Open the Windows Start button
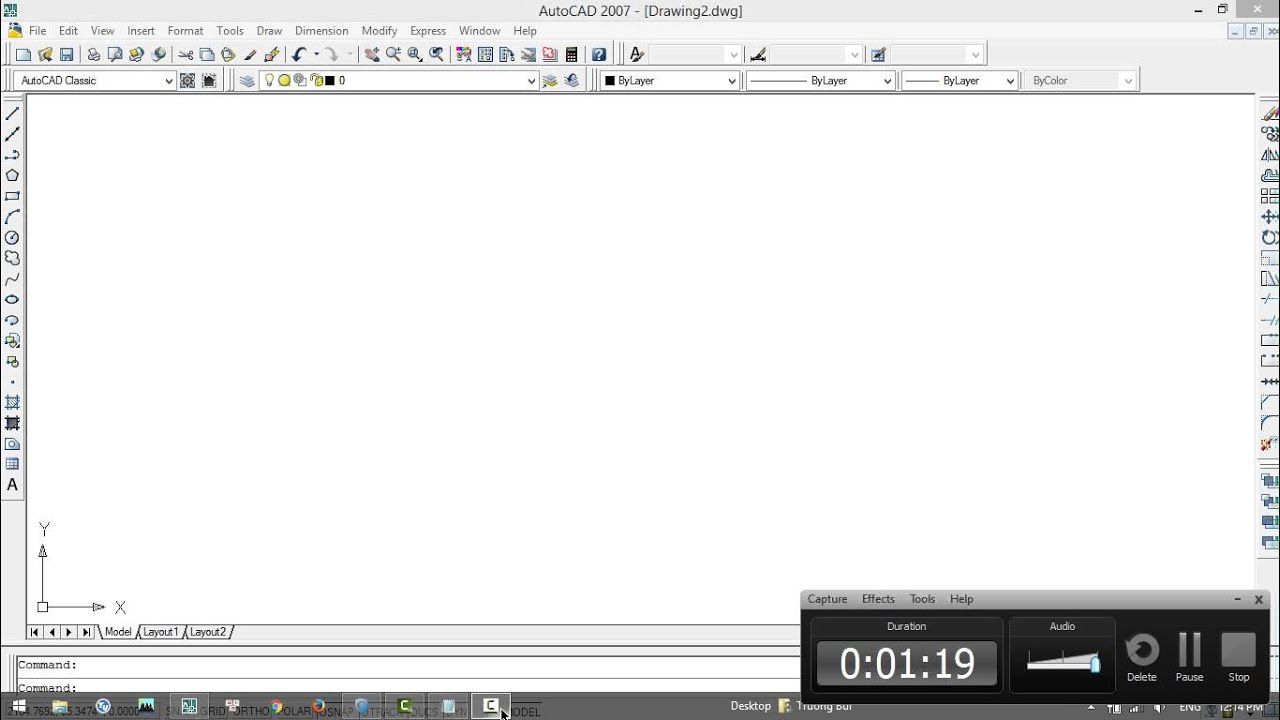1280x720 pixels. (18, 707)
